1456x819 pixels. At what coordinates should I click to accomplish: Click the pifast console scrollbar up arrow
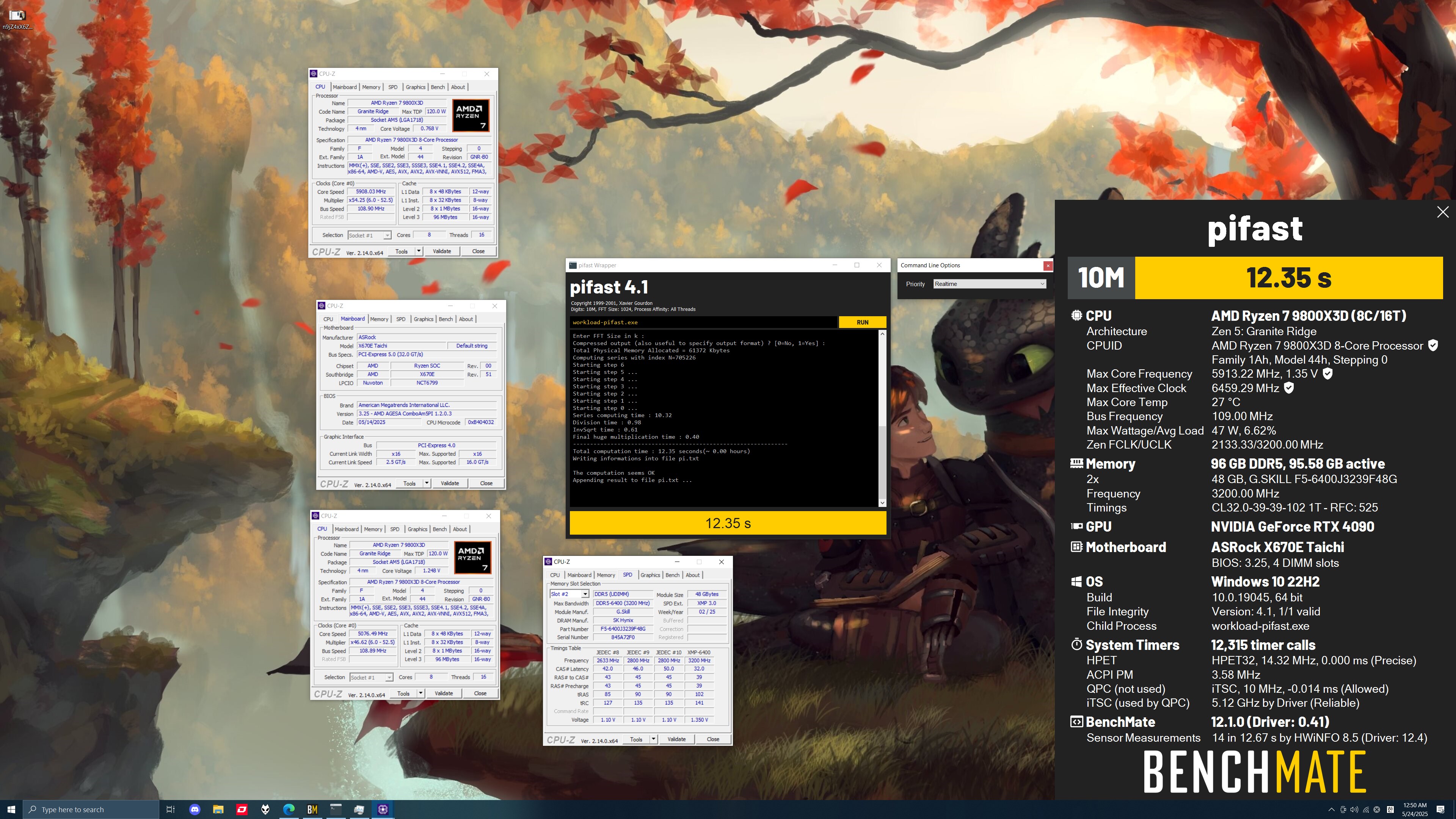pyautogui.click(x=882, y=334)
